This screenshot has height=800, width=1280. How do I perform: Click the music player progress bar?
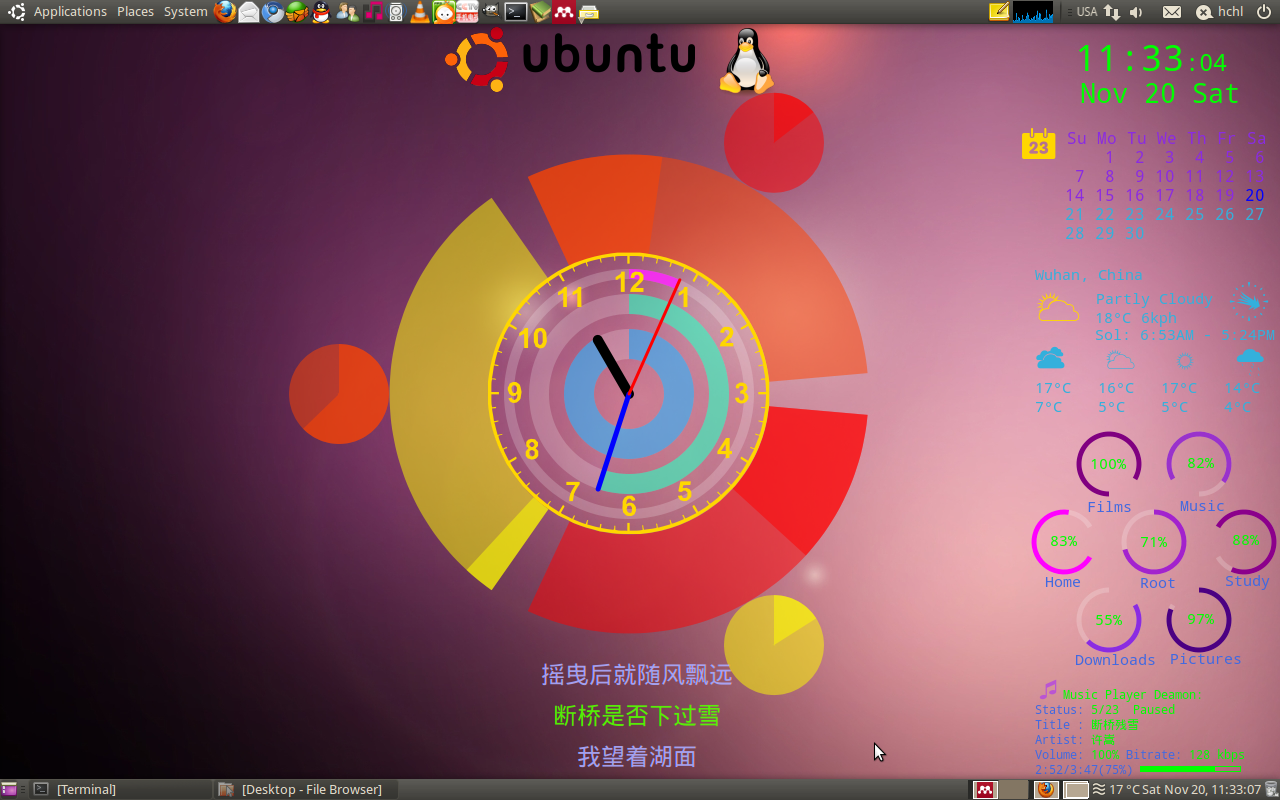[1190, 769]
